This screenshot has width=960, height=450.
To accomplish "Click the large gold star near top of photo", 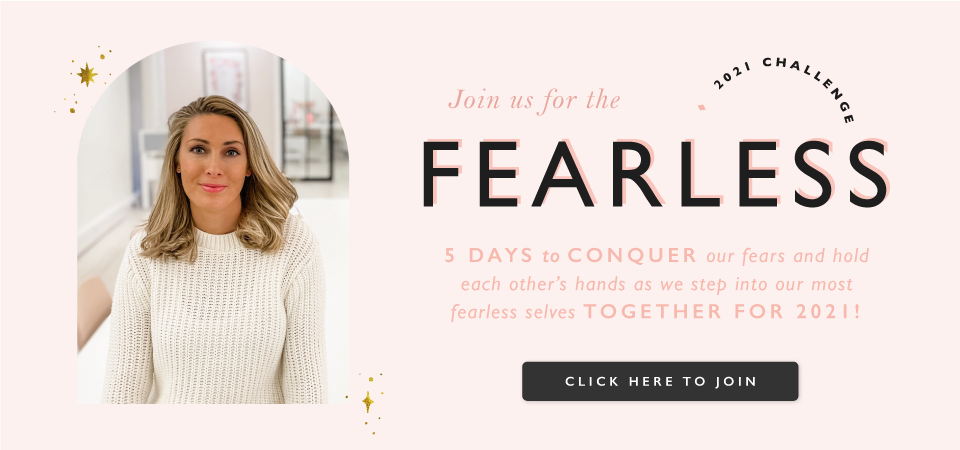I will pos(87,74).
